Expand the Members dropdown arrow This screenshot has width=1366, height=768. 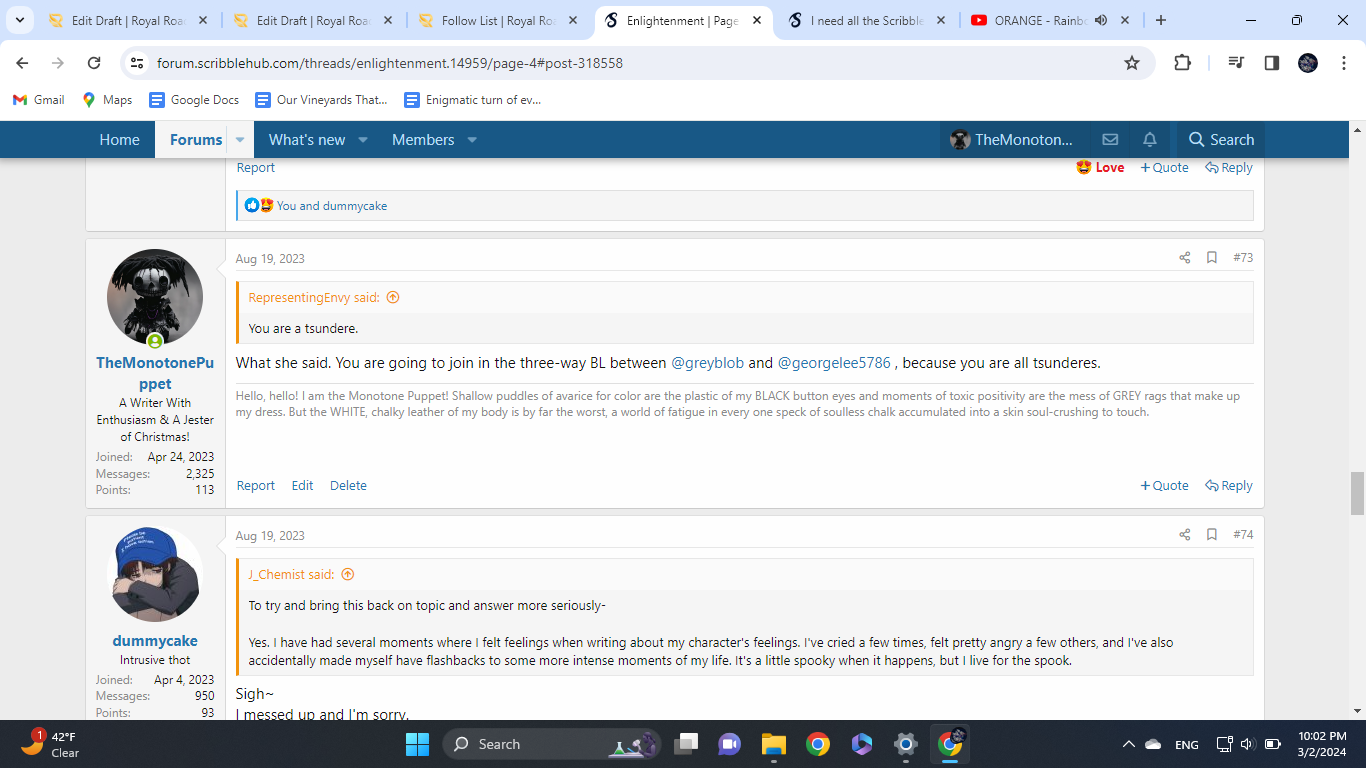tap(471, 140)
